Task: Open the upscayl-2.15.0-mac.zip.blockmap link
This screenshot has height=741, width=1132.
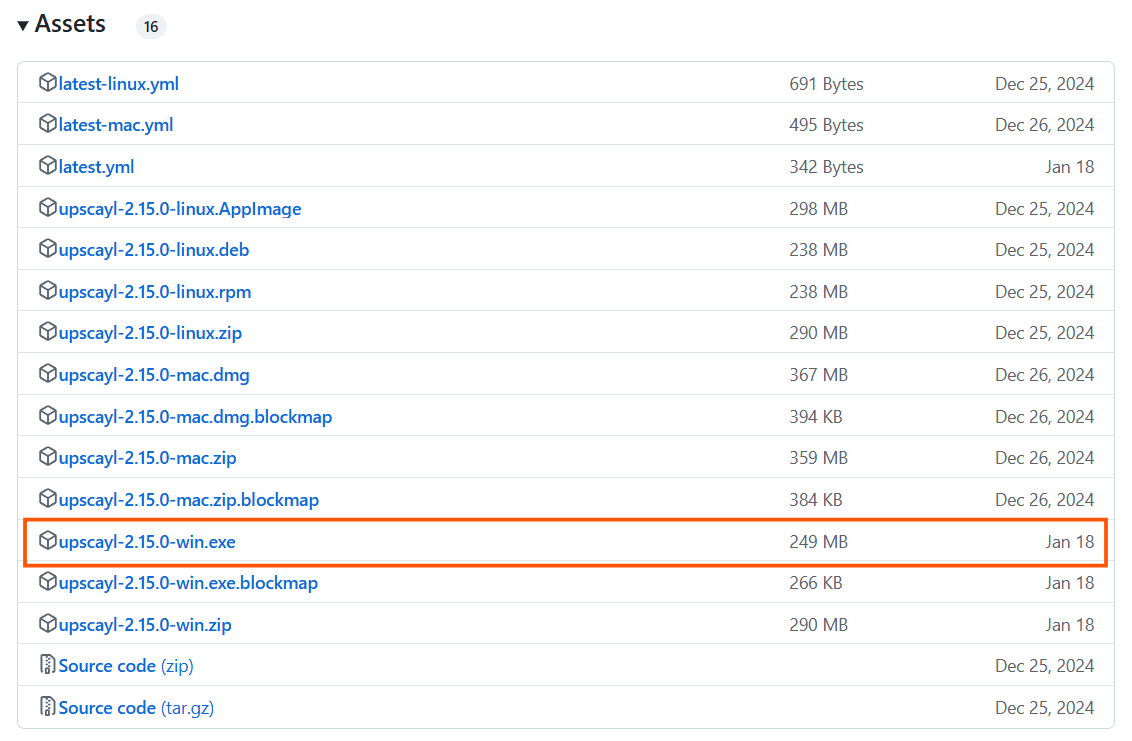Action: [188, 500]
